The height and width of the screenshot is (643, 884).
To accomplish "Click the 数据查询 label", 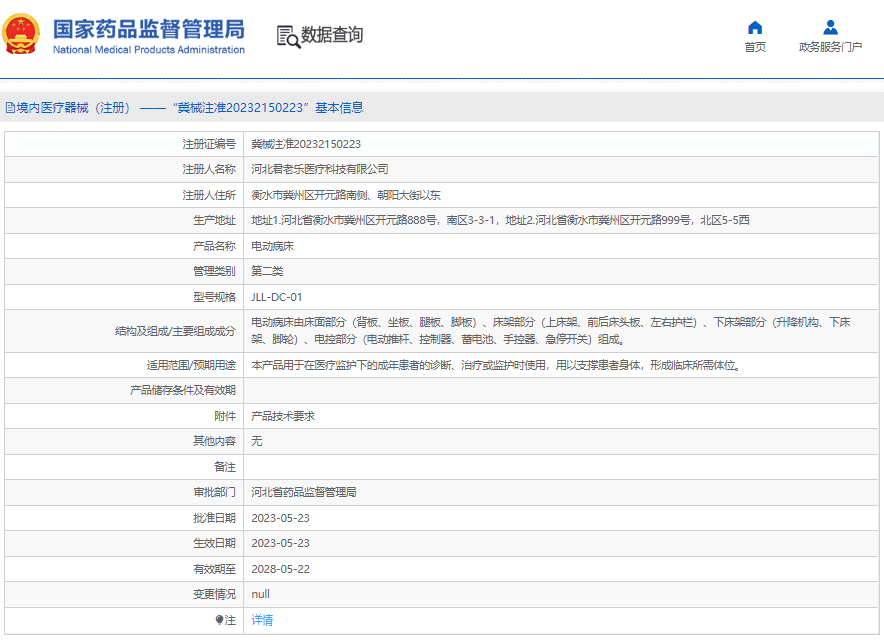I will coord(332,34).
